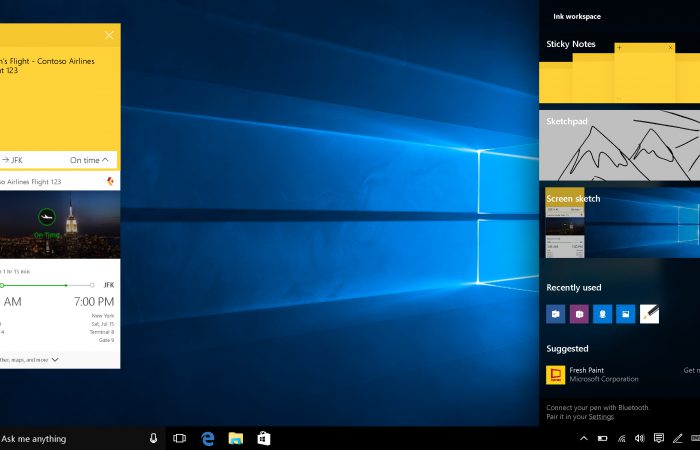Screen dimensions: 700x450
Task: Click the Ink workspace title
Action: tap(577, 17)
